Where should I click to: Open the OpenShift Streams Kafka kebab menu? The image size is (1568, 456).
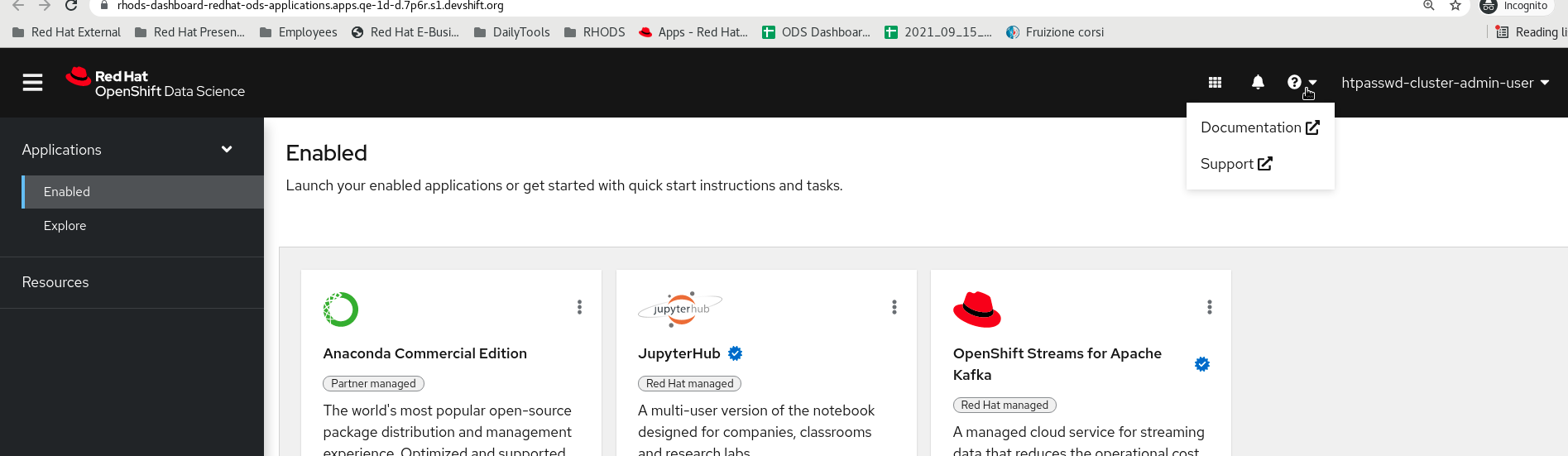[1210, 307]
